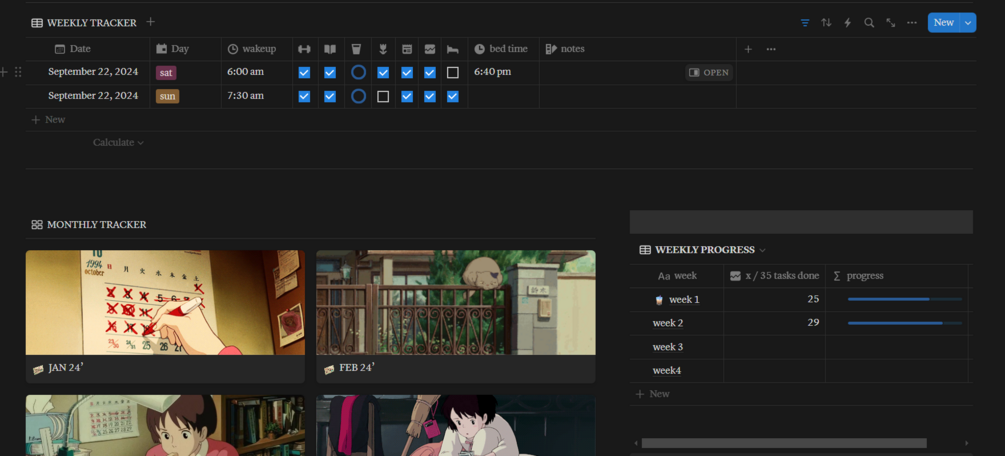Open the JAN 24' calendar cover thumbnail

[165, 302]
